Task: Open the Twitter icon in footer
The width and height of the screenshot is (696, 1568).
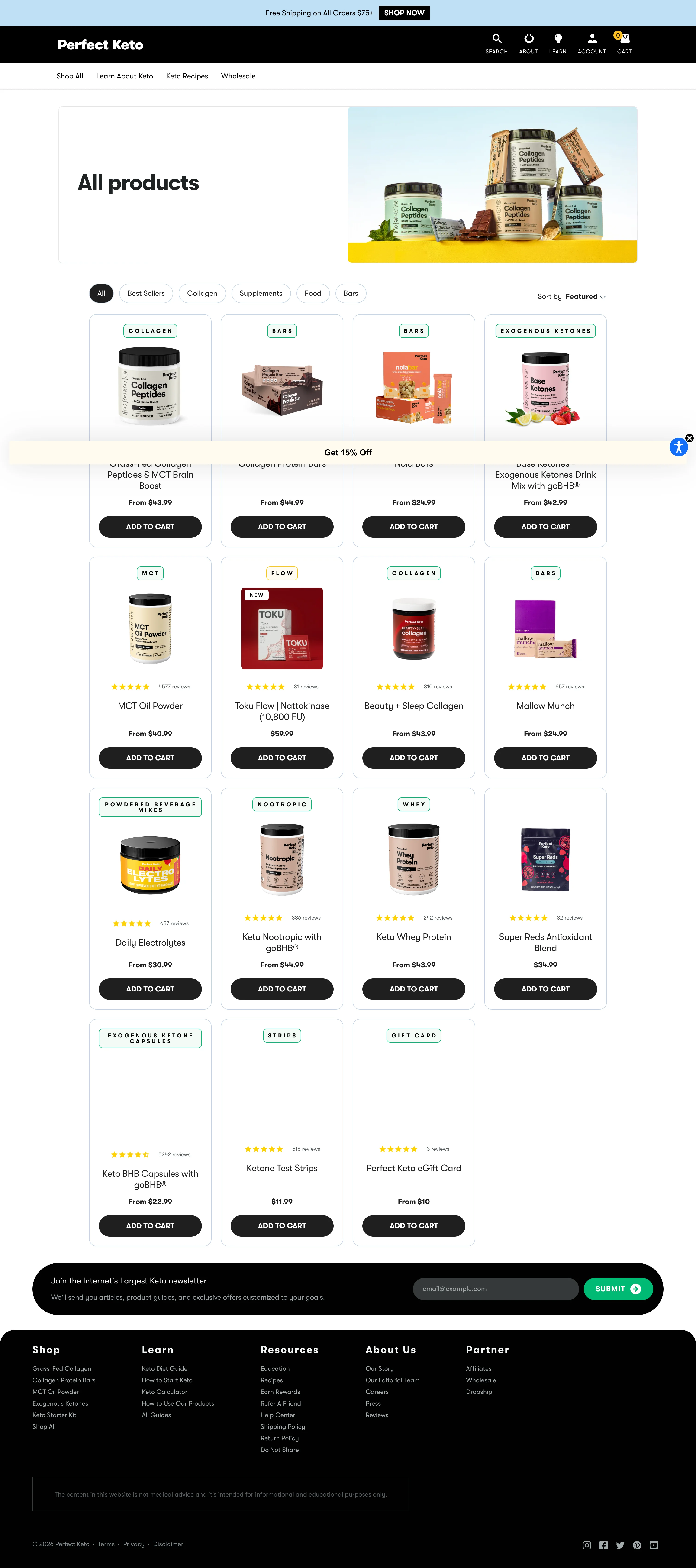Action: coord(620,1545)
